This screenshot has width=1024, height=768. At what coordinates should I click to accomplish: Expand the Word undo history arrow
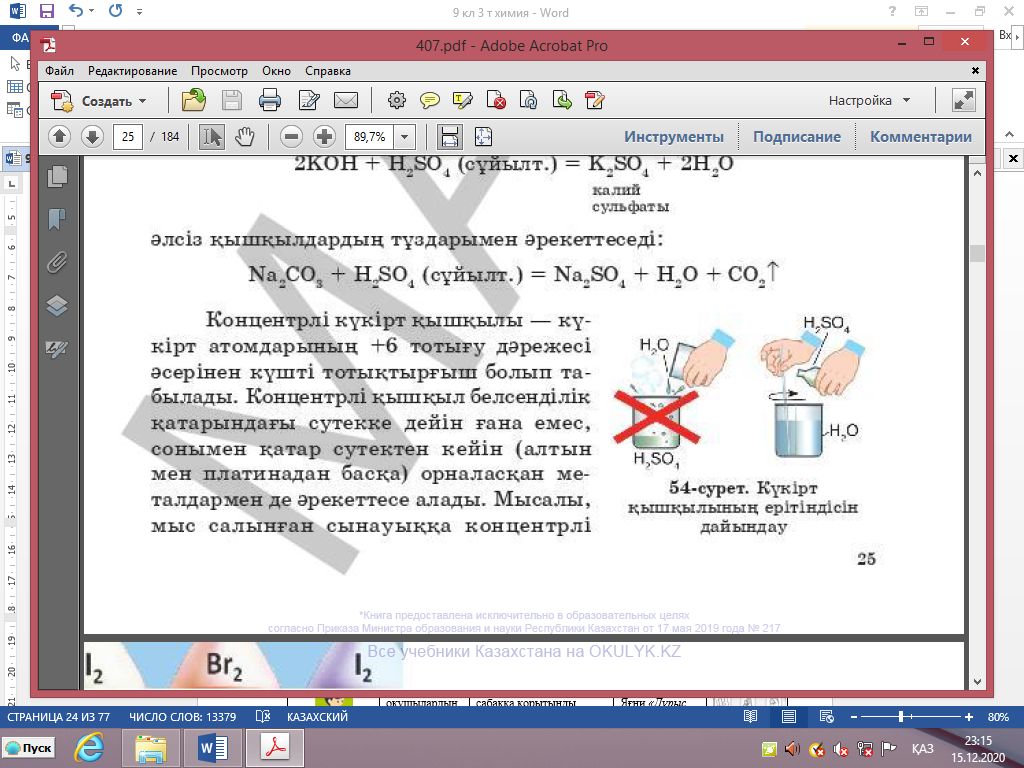click(x=91, y=11)
